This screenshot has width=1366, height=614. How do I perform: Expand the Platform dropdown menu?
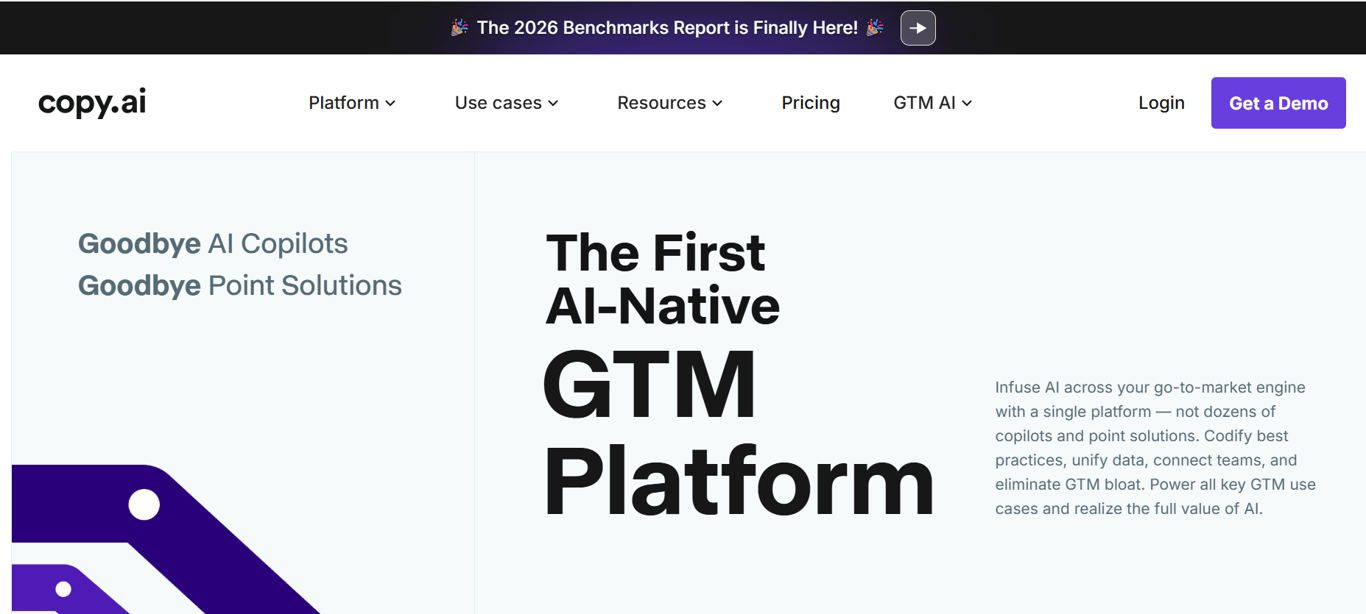pos(352,103)
